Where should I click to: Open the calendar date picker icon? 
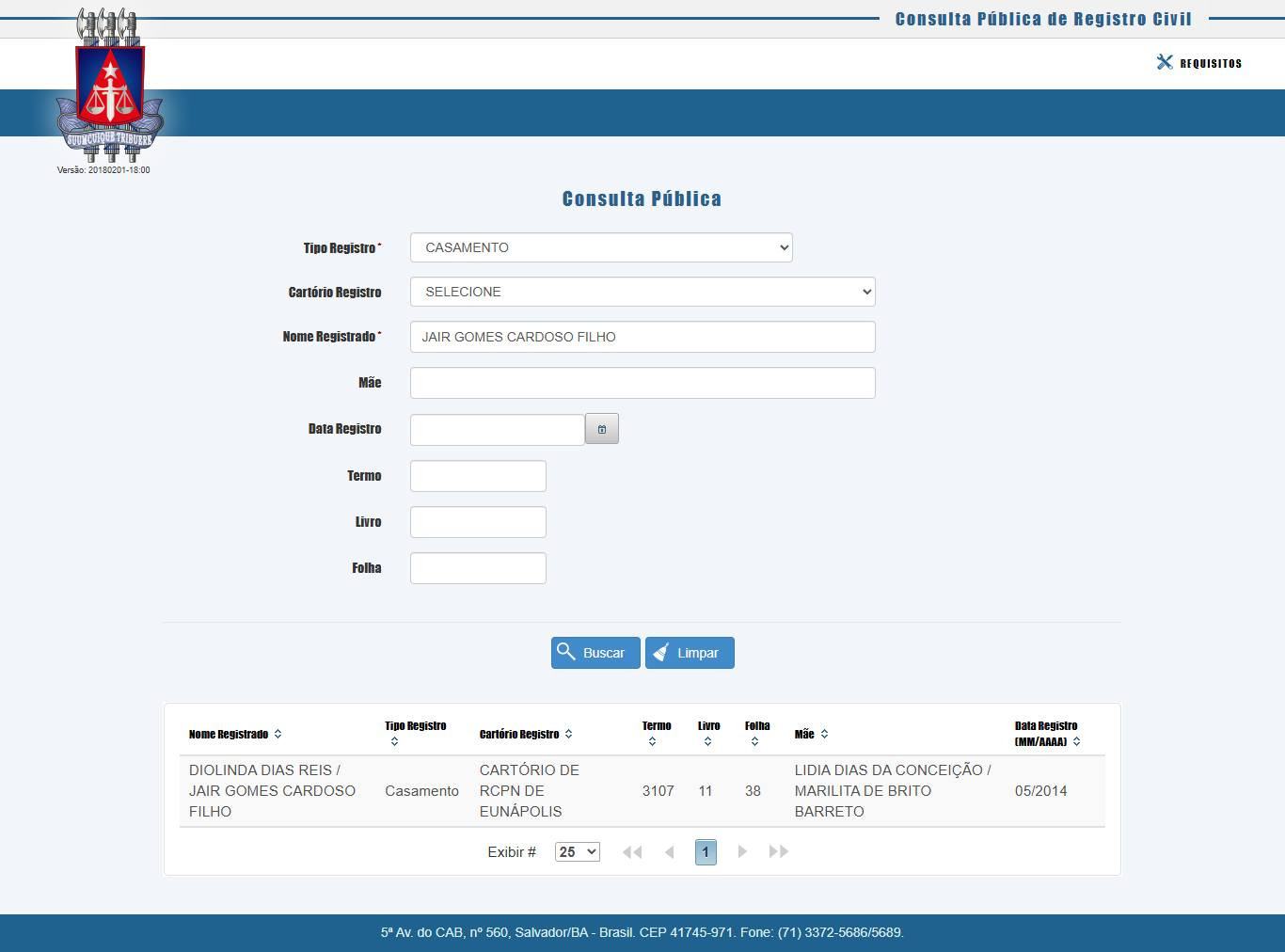pos(601,429)
